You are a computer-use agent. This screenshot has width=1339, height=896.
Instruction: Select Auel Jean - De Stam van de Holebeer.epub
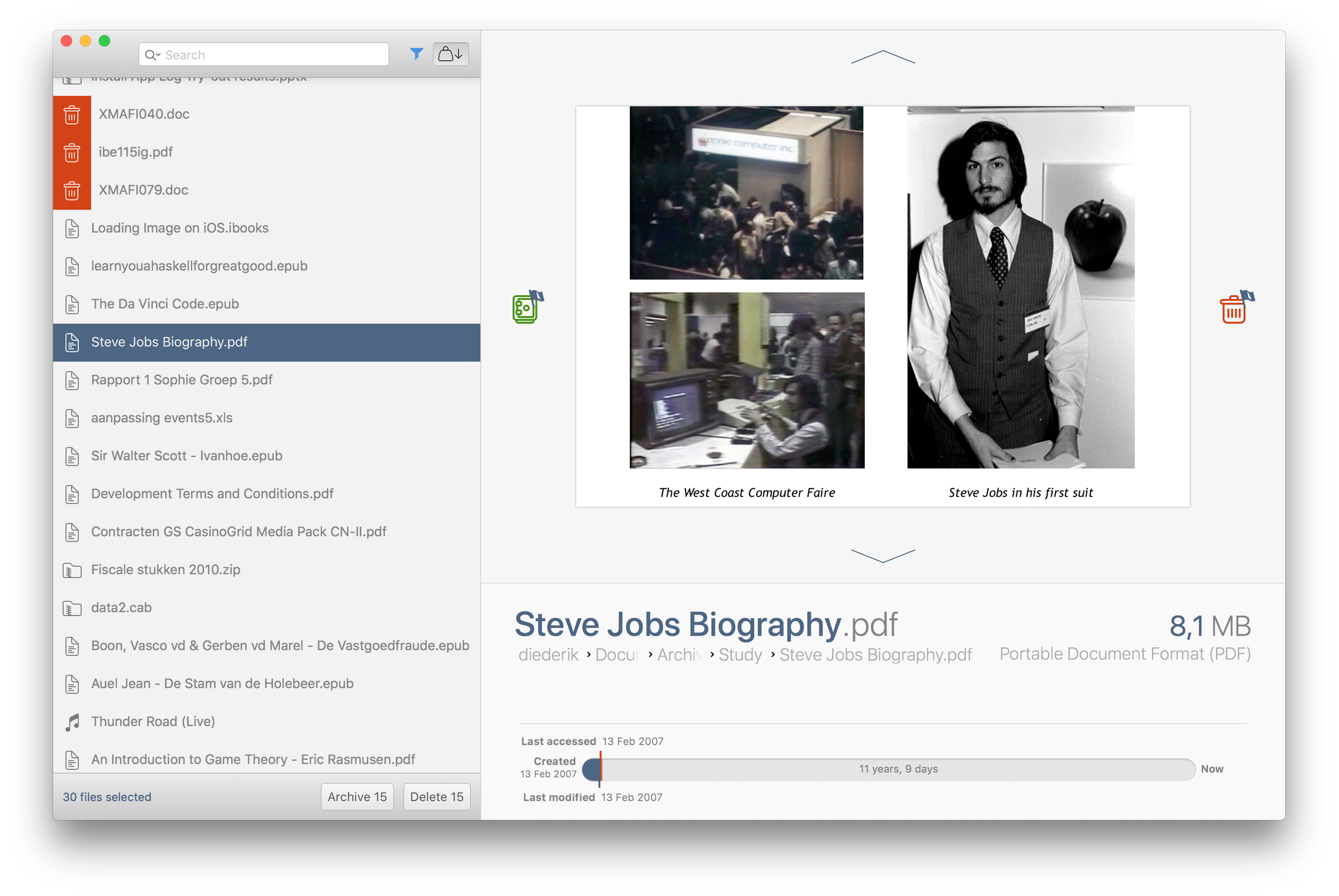point(267,684)
